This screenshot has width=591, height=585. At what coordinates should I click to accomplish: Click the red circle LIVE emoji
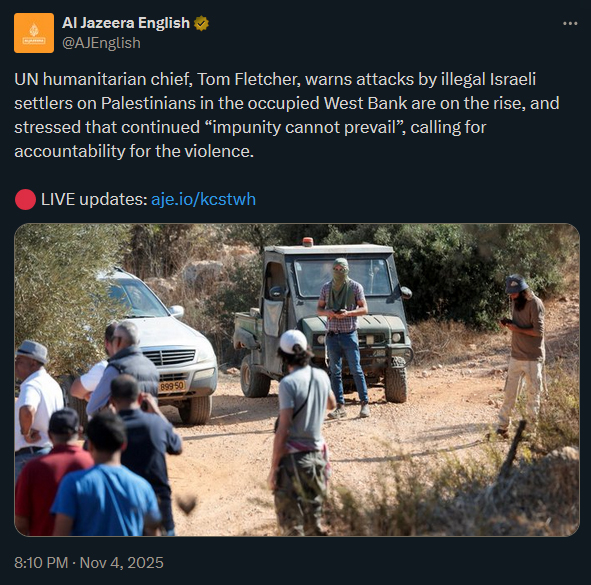[25, 199]
